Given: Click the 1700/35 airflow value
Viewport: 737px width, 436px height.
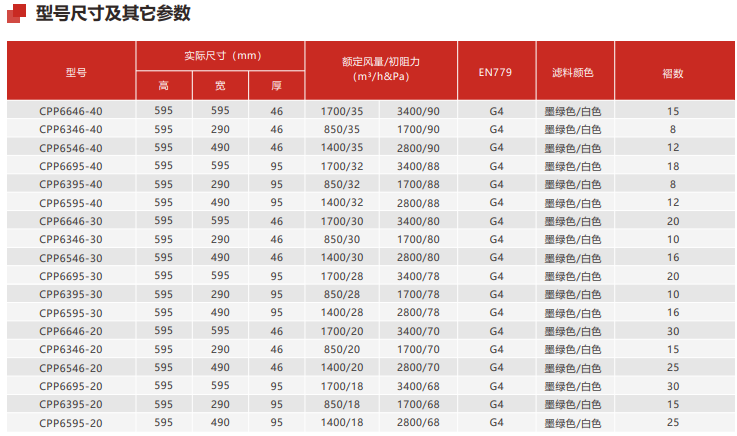Looking at the screenshot, I should pyautogui.click(x=341, y=111).
